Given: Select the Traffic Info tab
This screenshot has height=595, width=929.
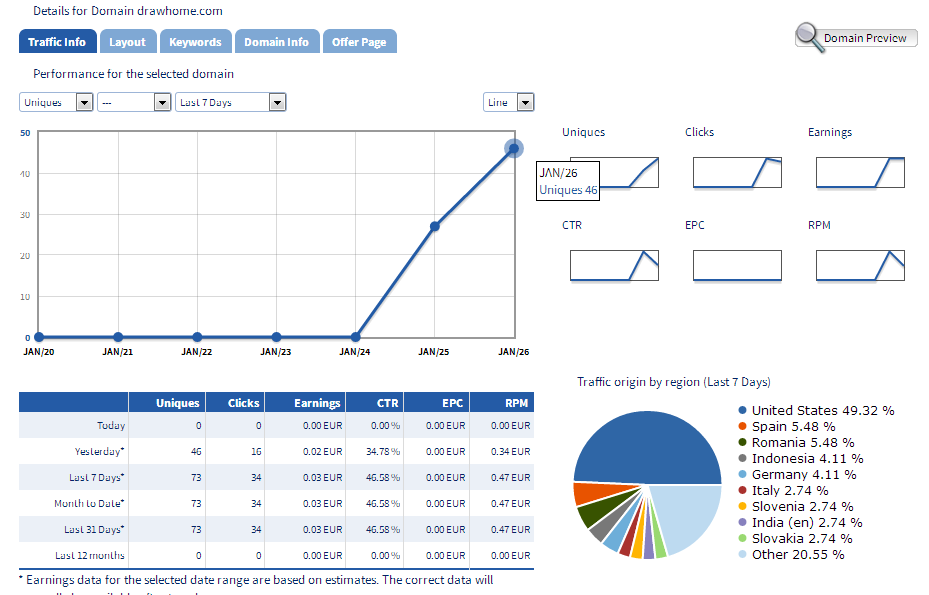Looking at the screenshot, I should coord(57,42).
